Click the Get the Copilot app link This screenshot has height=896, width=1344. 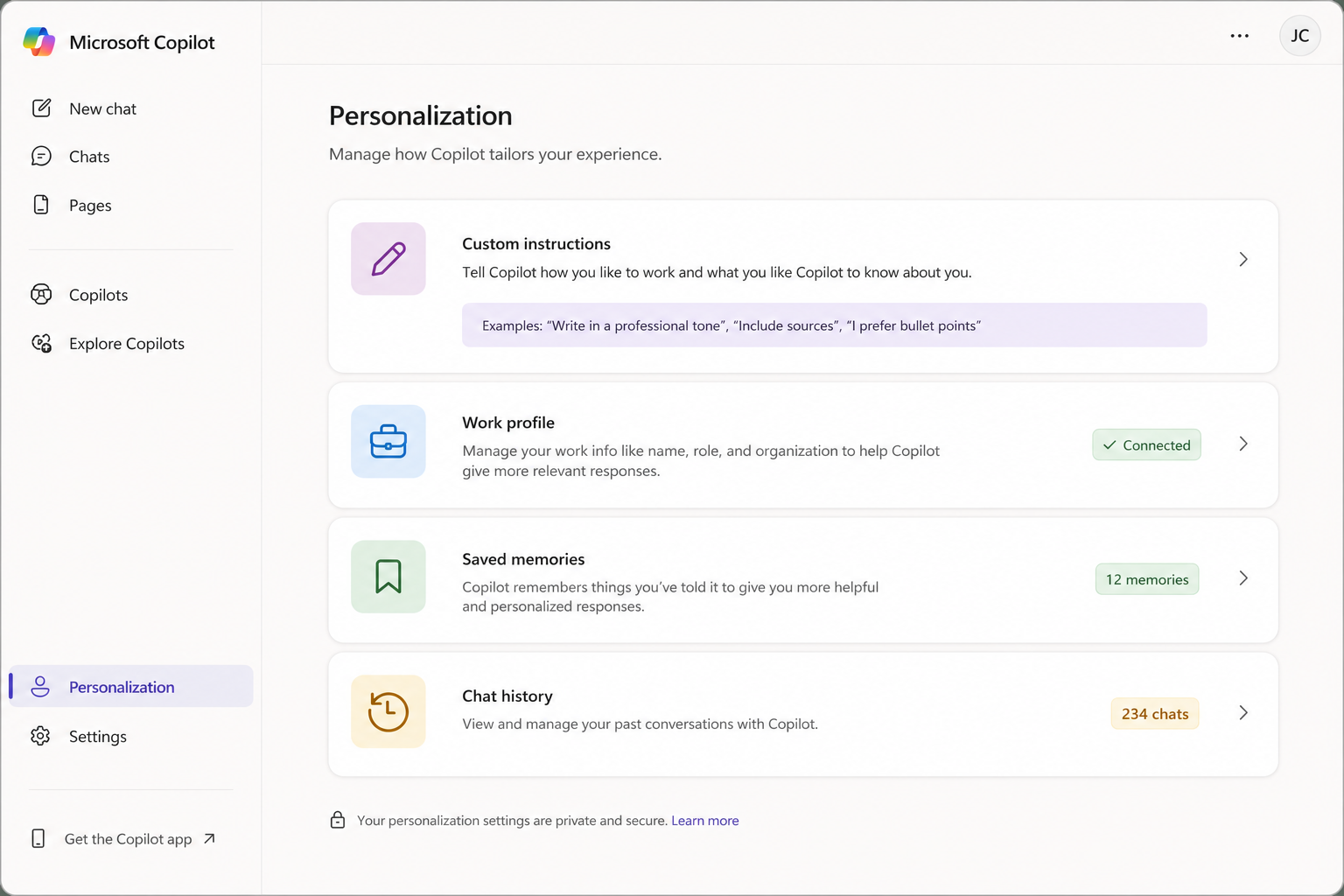[128, 839]
